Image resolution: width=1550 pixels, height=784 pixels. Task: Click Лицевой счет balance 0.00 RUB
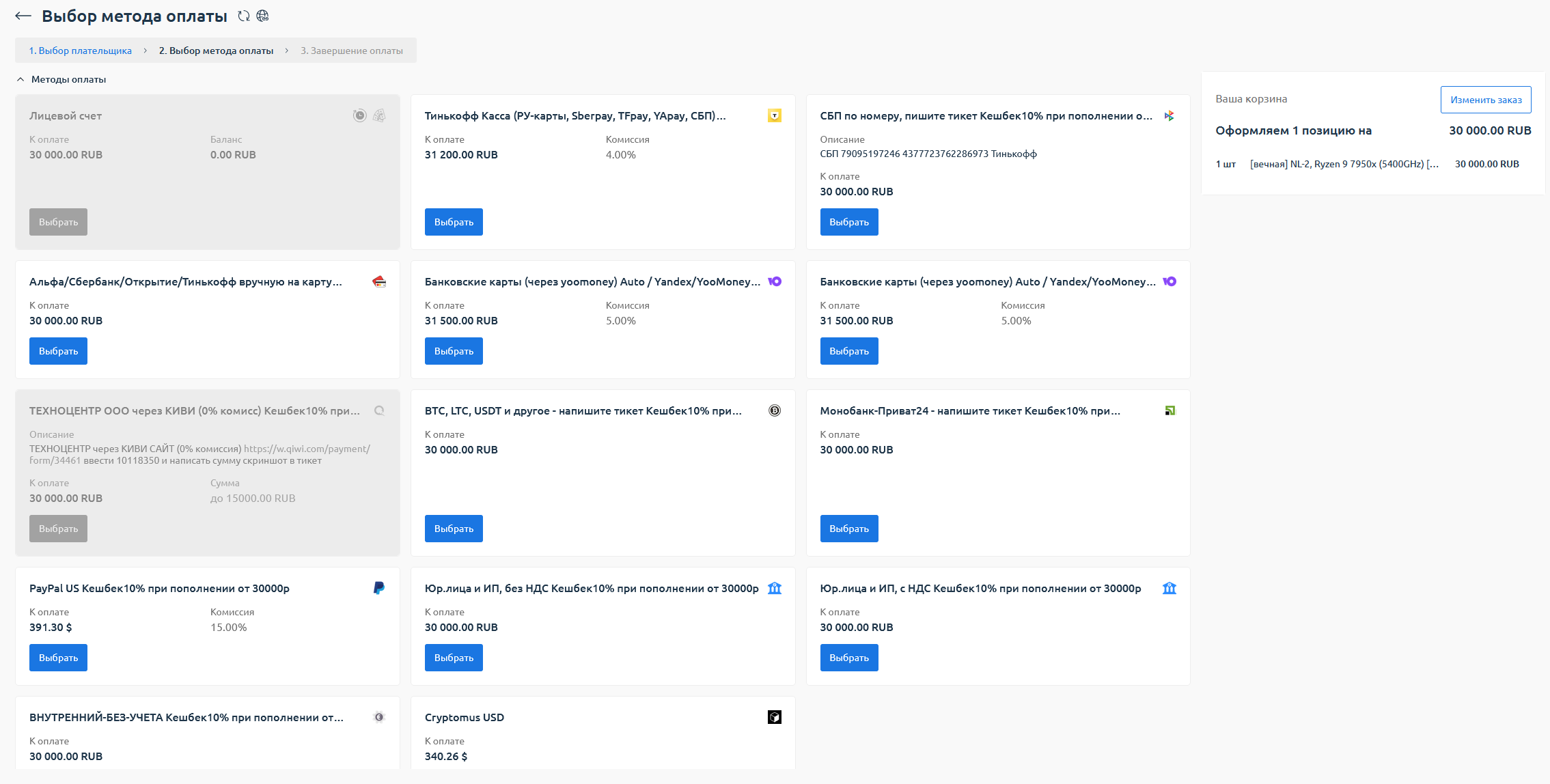click(233, 154)
